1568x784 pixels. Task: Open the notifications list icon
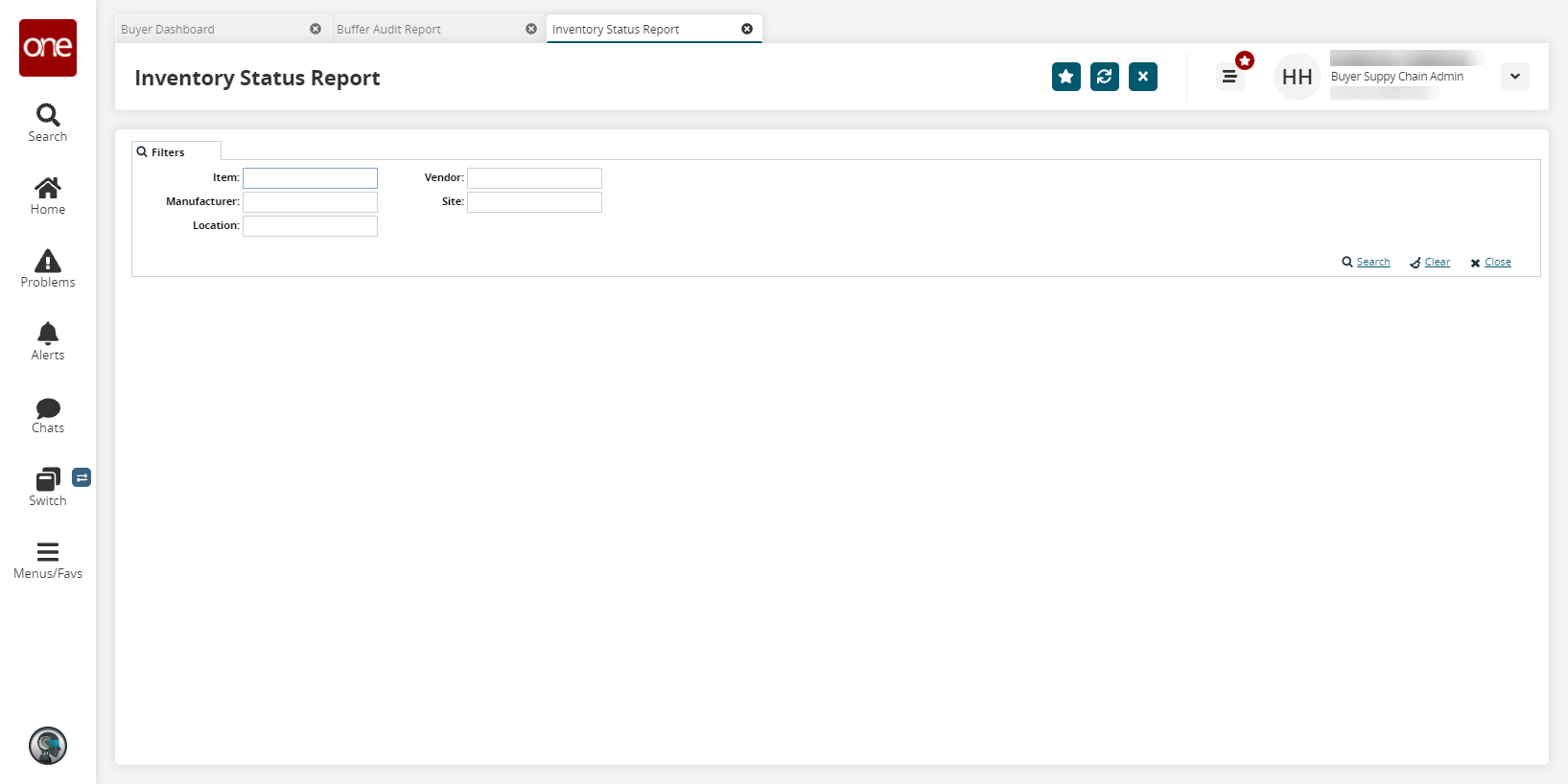pos(1229,77)
